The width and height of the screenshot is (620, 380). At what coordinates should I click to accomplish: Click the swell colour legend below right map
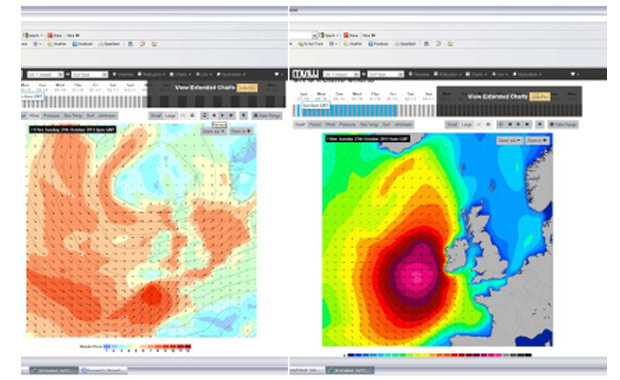439,355
